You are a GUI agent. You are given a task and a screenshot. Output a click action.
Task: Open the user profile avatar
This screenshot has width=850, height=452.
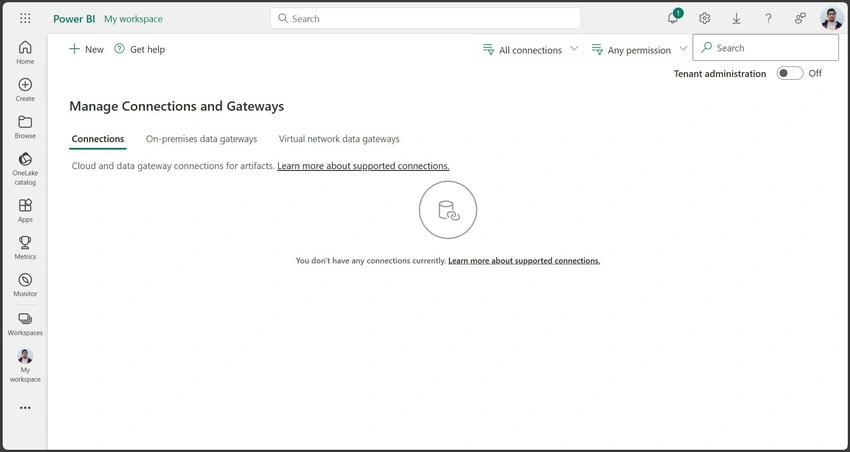click(832, 18)
